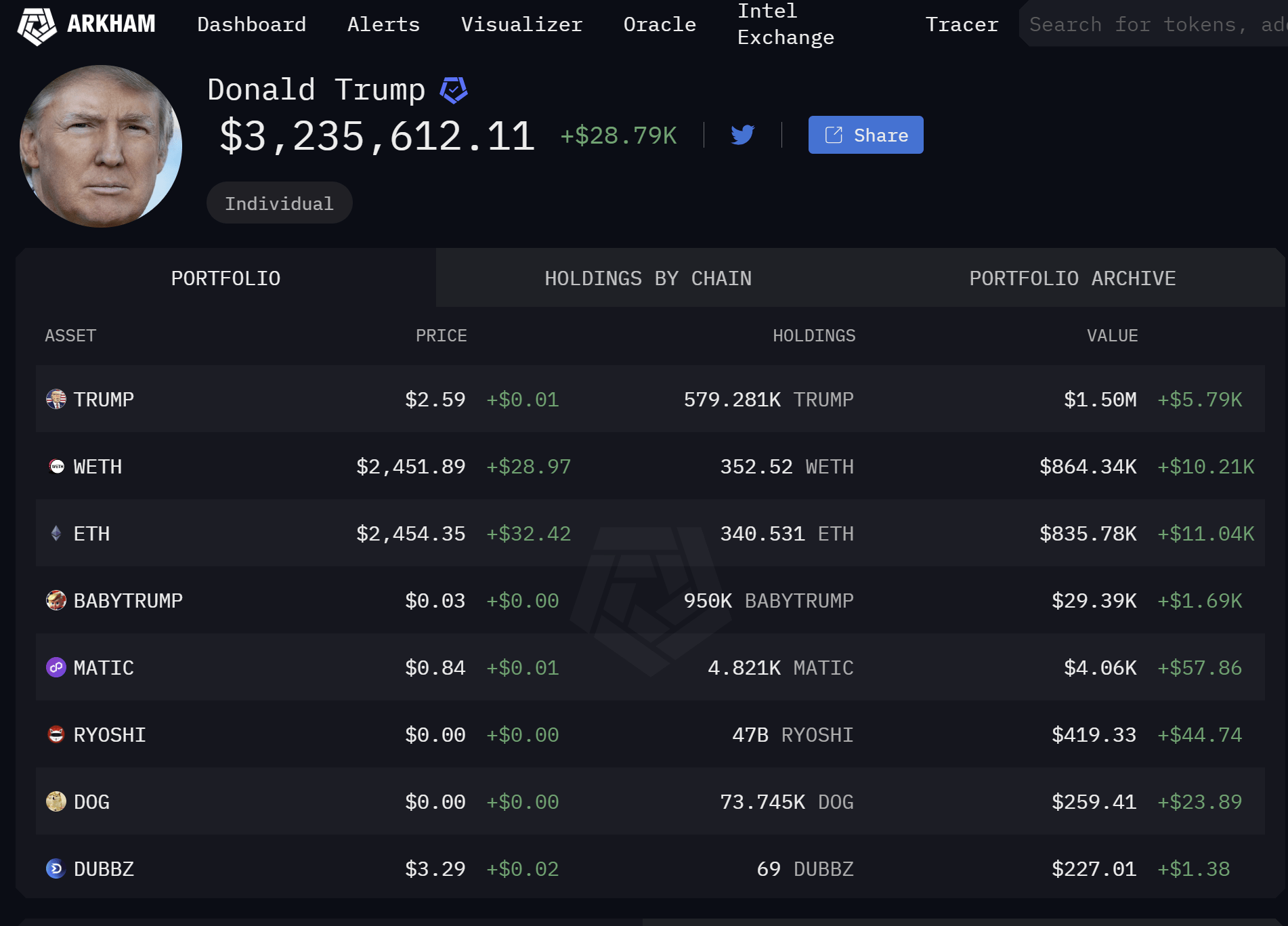Select the MATIC token icon
The image size is (1288, 926).
point(56,667)
